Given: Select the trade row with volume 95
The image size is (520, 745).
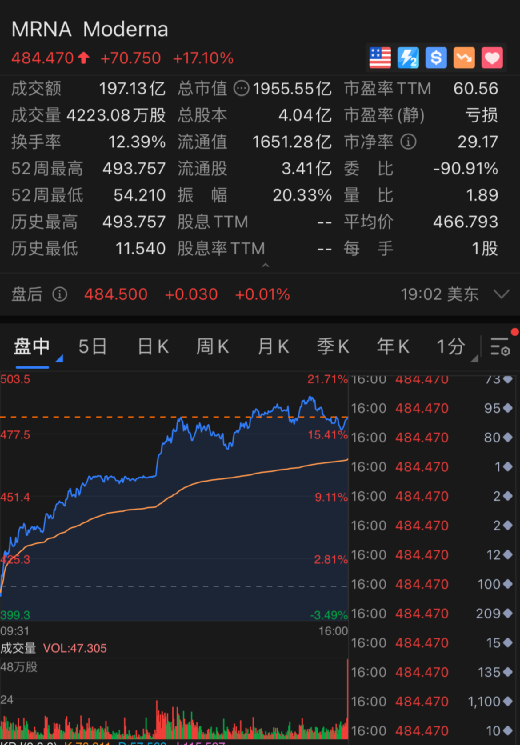Looking at the screenshot, I should (x=432, y=408).
